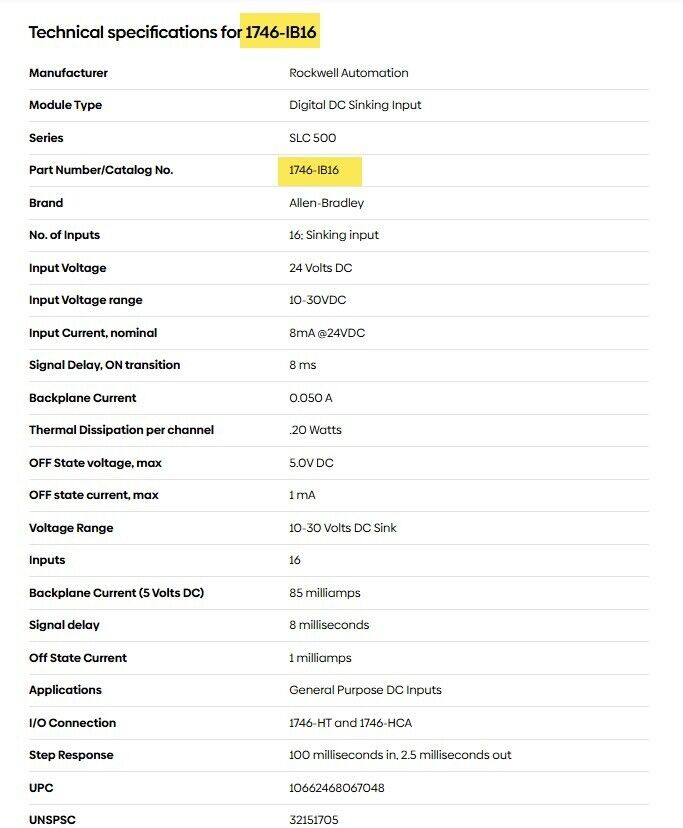Click the .20 Watts thermal dissipation value
Viewport: 683px width, 828px height.
[x=315, y=431]
